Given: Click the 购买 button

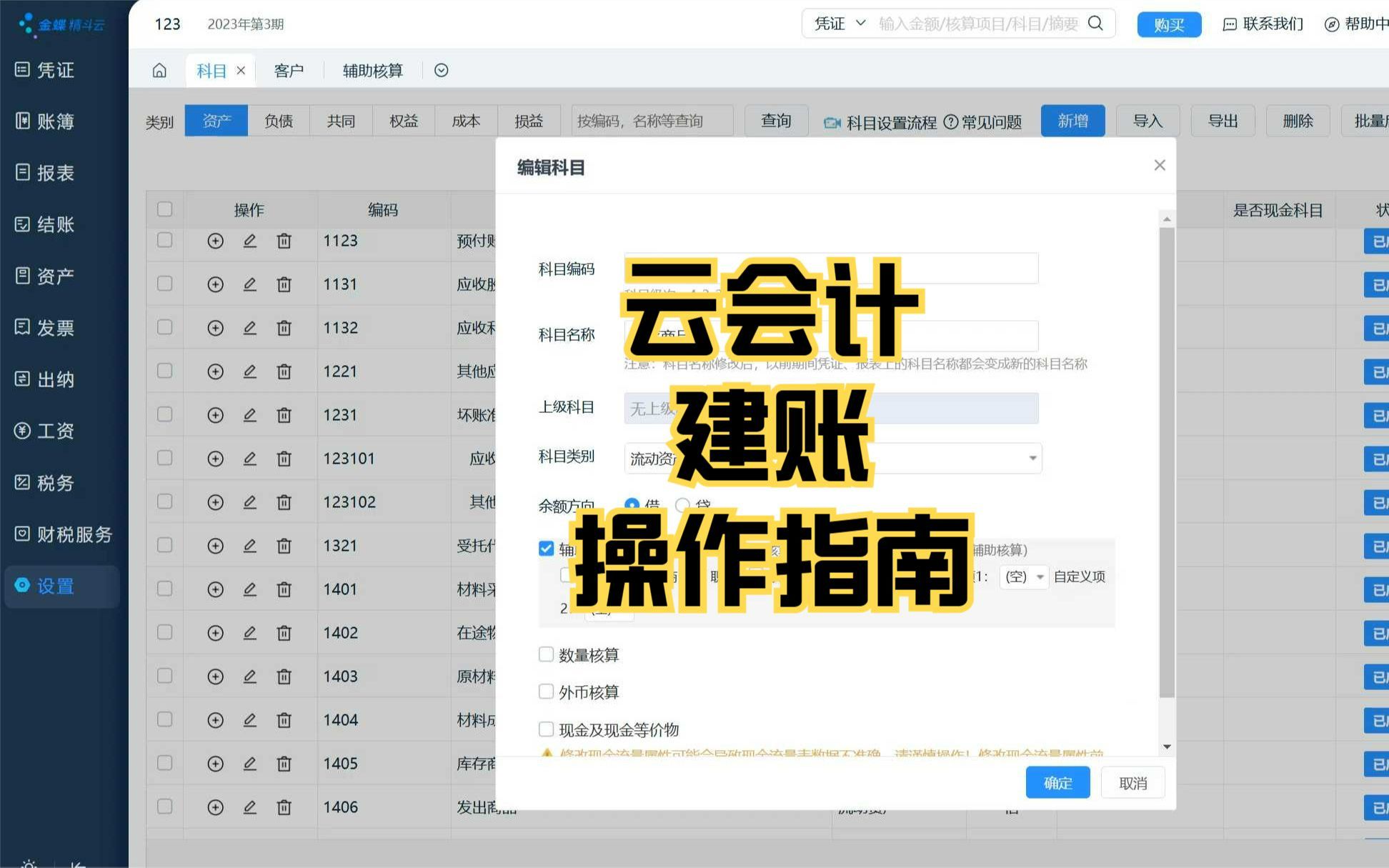Looking at the screenshot, I should click(x=1169, y=25).
